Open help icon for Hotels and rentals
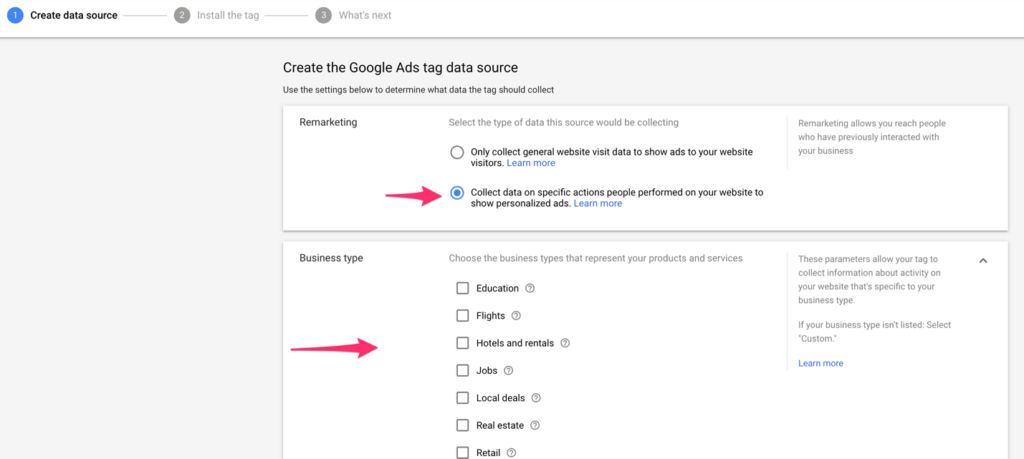The width and height of the screenshot is (1024, 459). tap(565, 343)
